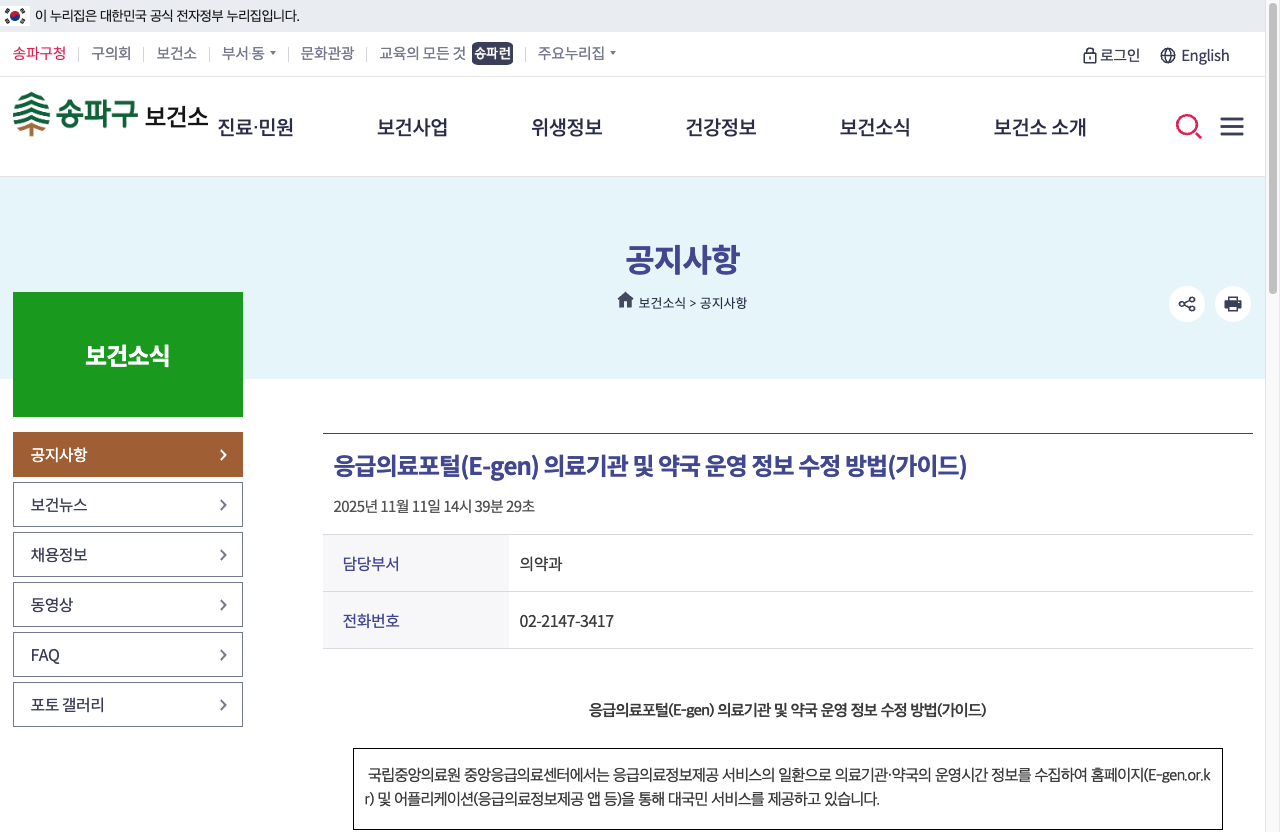This screenshot has width=1280, height=832.
Task: Go to 보건소 top link
Action: [176, 53]
